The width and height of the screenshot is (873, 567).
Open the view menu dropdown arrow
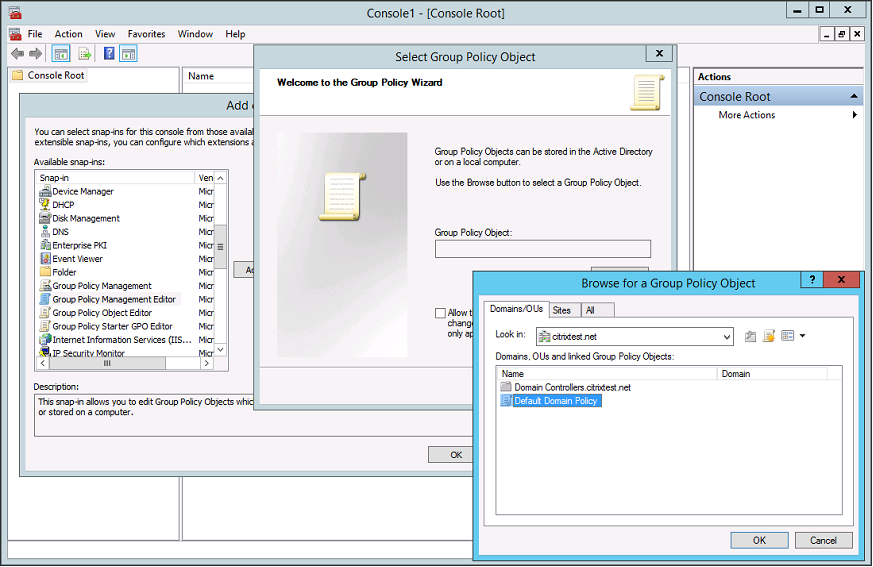(802, 336)
